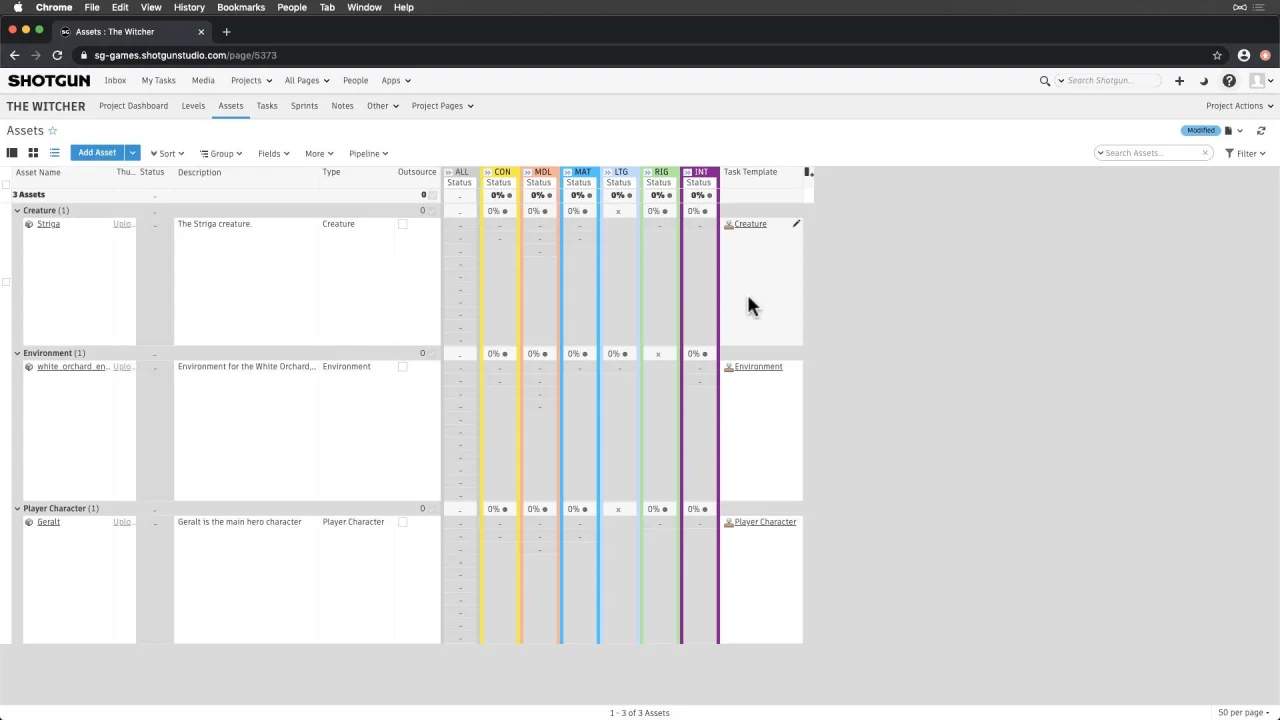Click the Geralt asset cube icon
Screen dimensions: 1280x720
(29, 522)
